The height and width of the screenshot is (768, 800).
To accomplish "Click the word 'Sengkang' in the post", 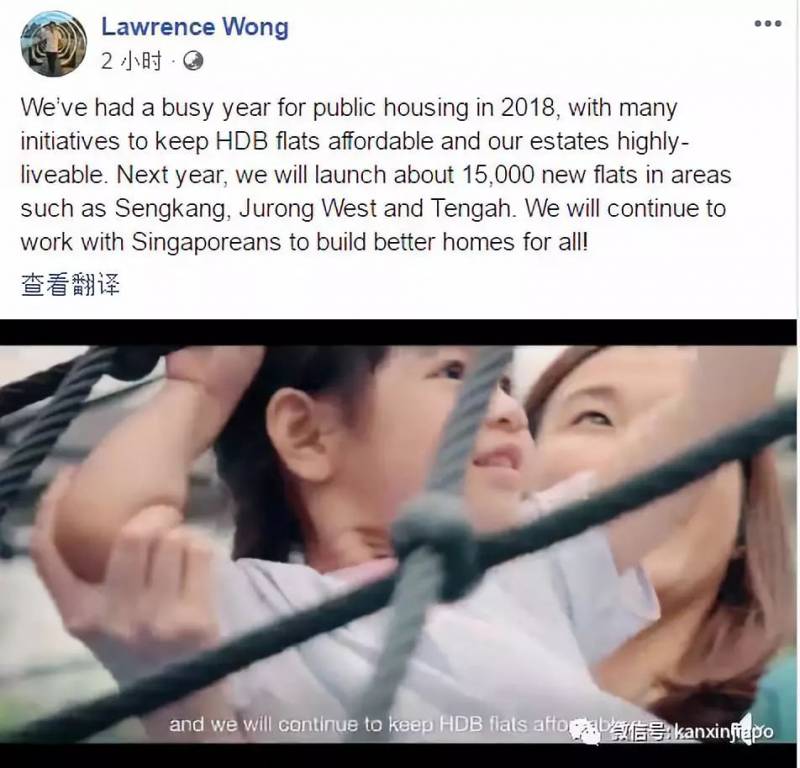I will pyautogui.click(x=170, y=209).
